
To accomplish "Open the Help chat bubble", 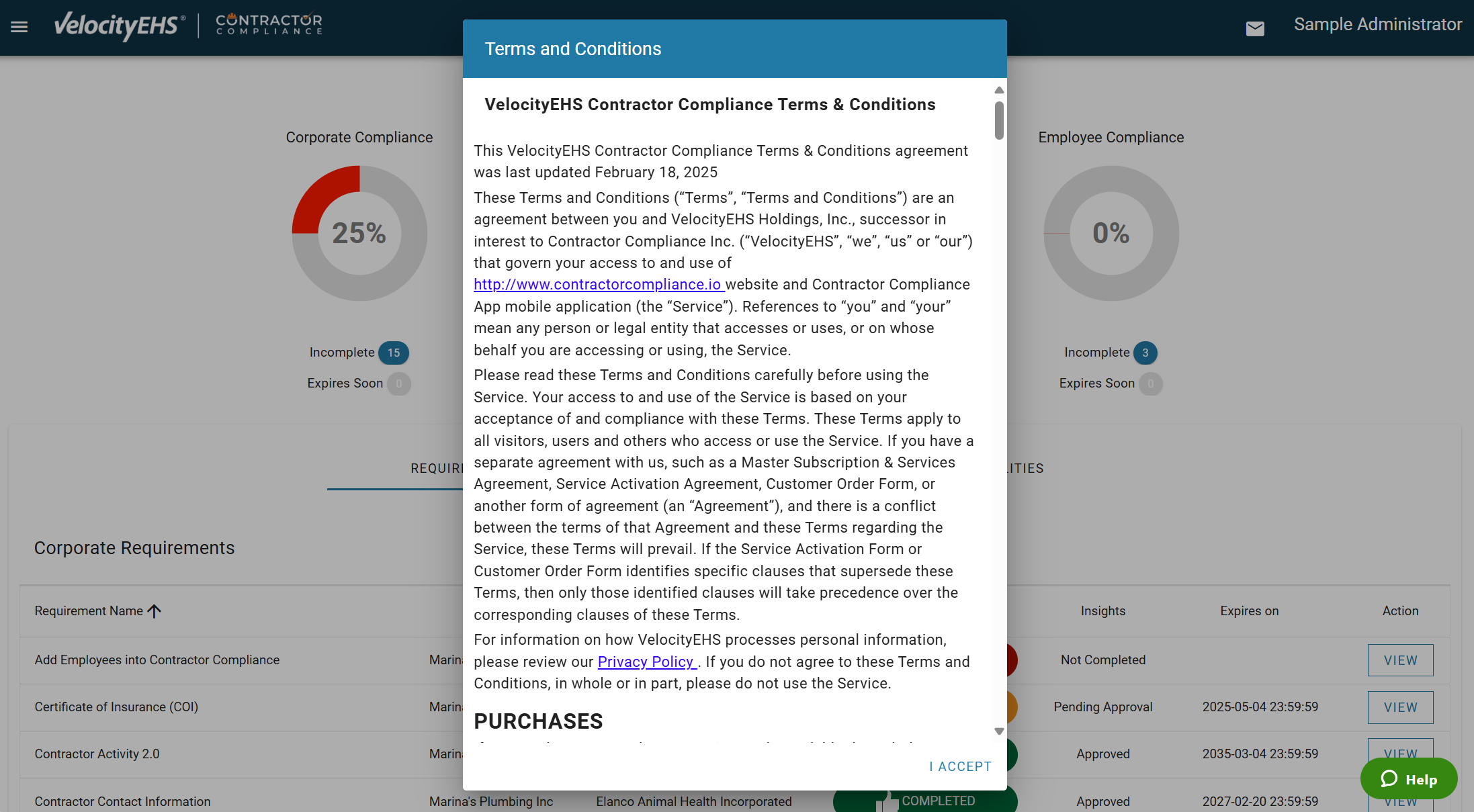I will click(1408, 779).
